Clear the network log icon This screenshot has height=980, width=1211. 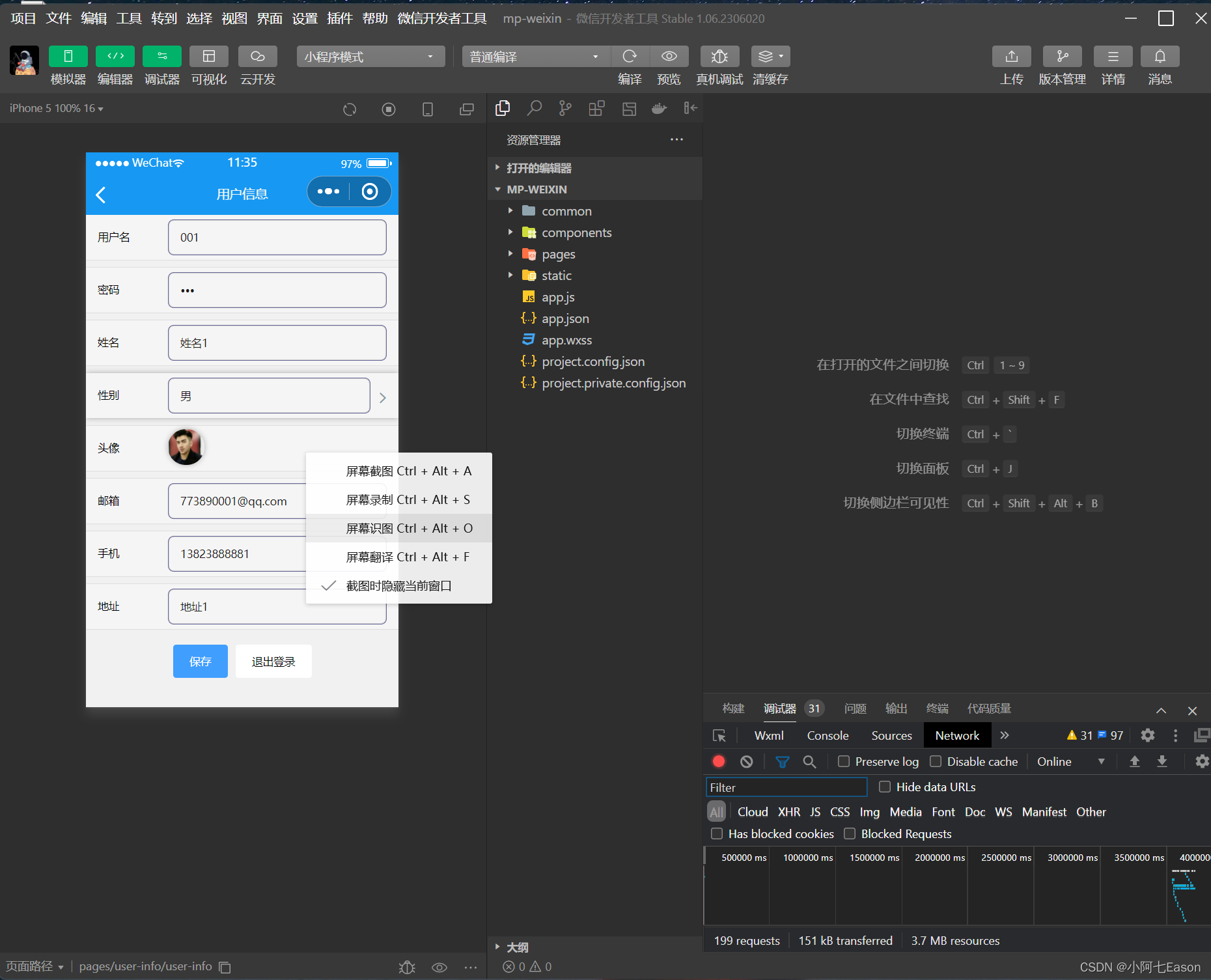click(x=747, y=761)
